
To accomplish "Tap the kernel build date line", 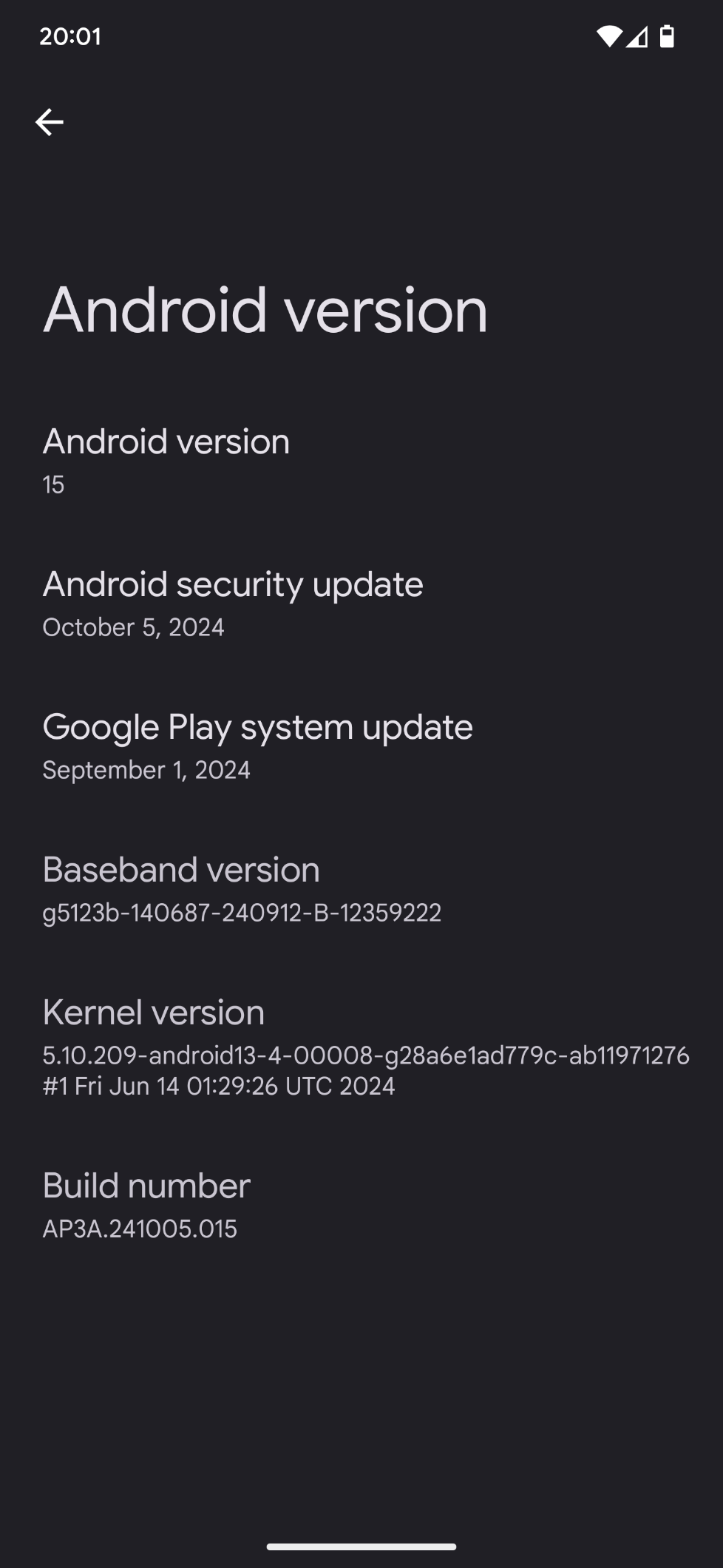I will pos(219,1087).
